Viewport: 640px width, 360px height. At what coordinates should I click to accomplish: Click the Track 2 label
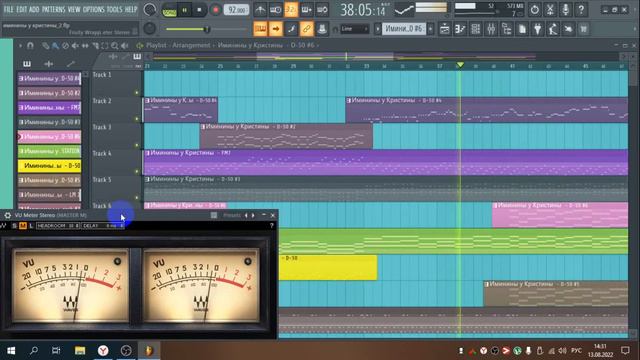pos(102,101)
